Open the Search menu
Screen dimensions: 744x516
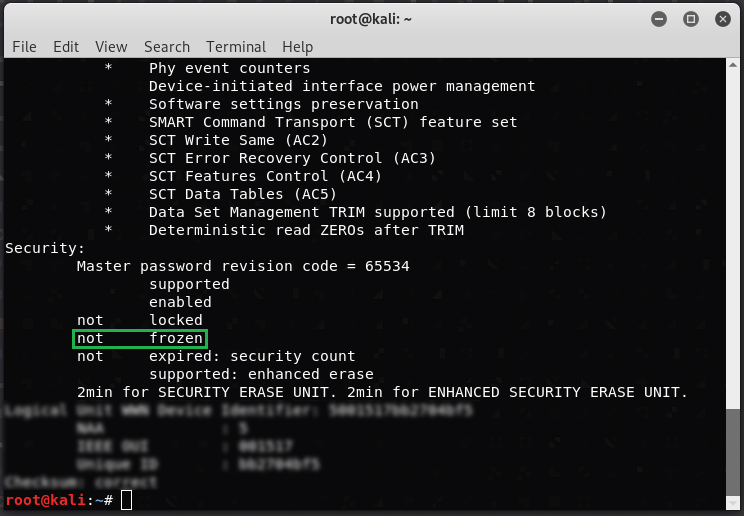(x=166, y=47)
